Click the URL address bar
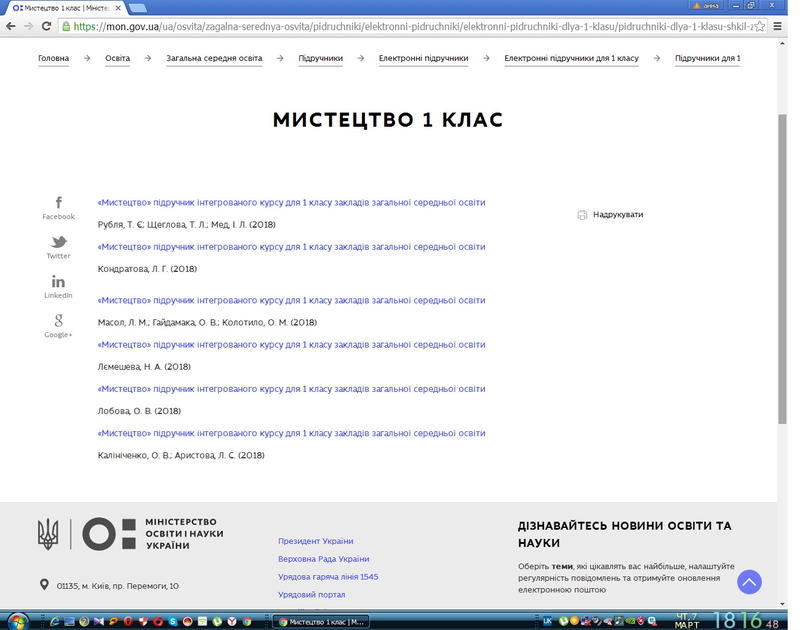Image resolution: width=800 pixels, height=630 pixels. click(413, 27)
